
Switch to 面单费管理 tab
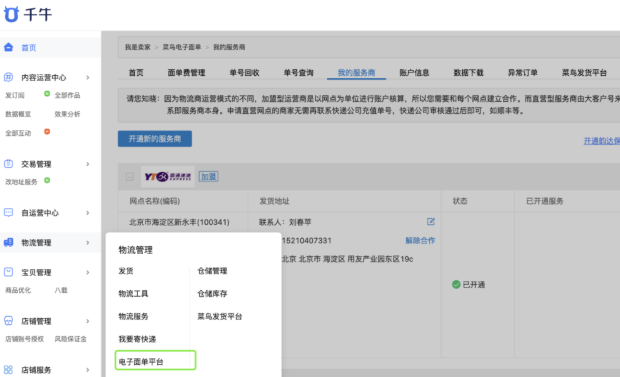pyautogui.click(x=186, y=73)
